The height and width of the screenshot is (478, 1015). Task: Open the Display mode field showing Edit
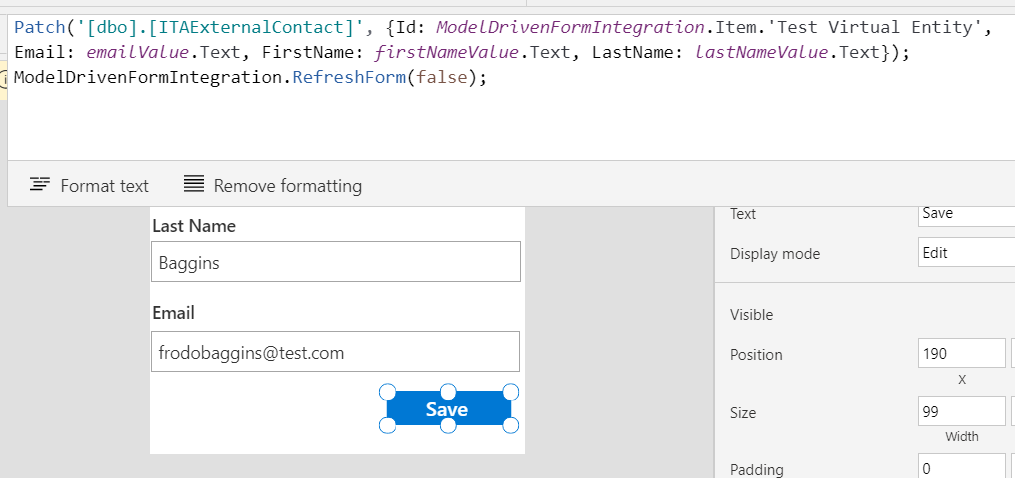966,253
